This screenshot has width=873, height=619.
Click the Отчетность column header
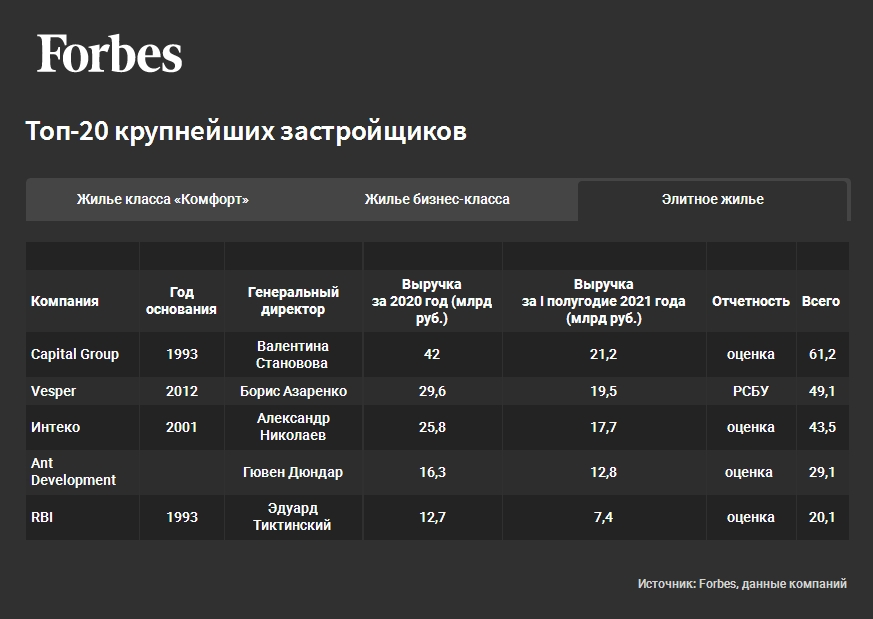tap(751, 301)
